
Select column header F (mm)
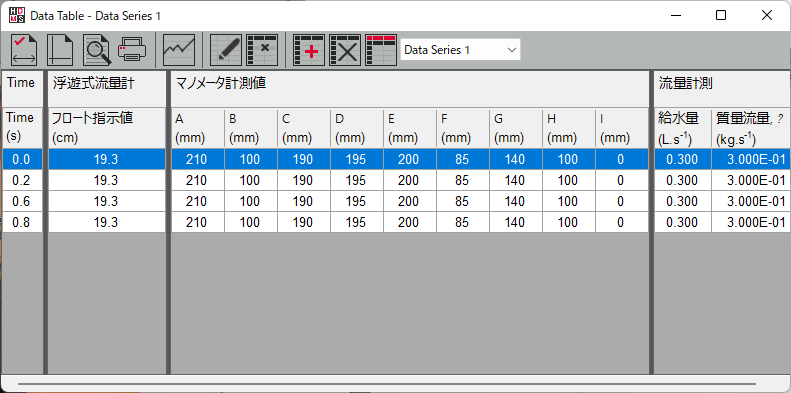click(x=463, y=128)
